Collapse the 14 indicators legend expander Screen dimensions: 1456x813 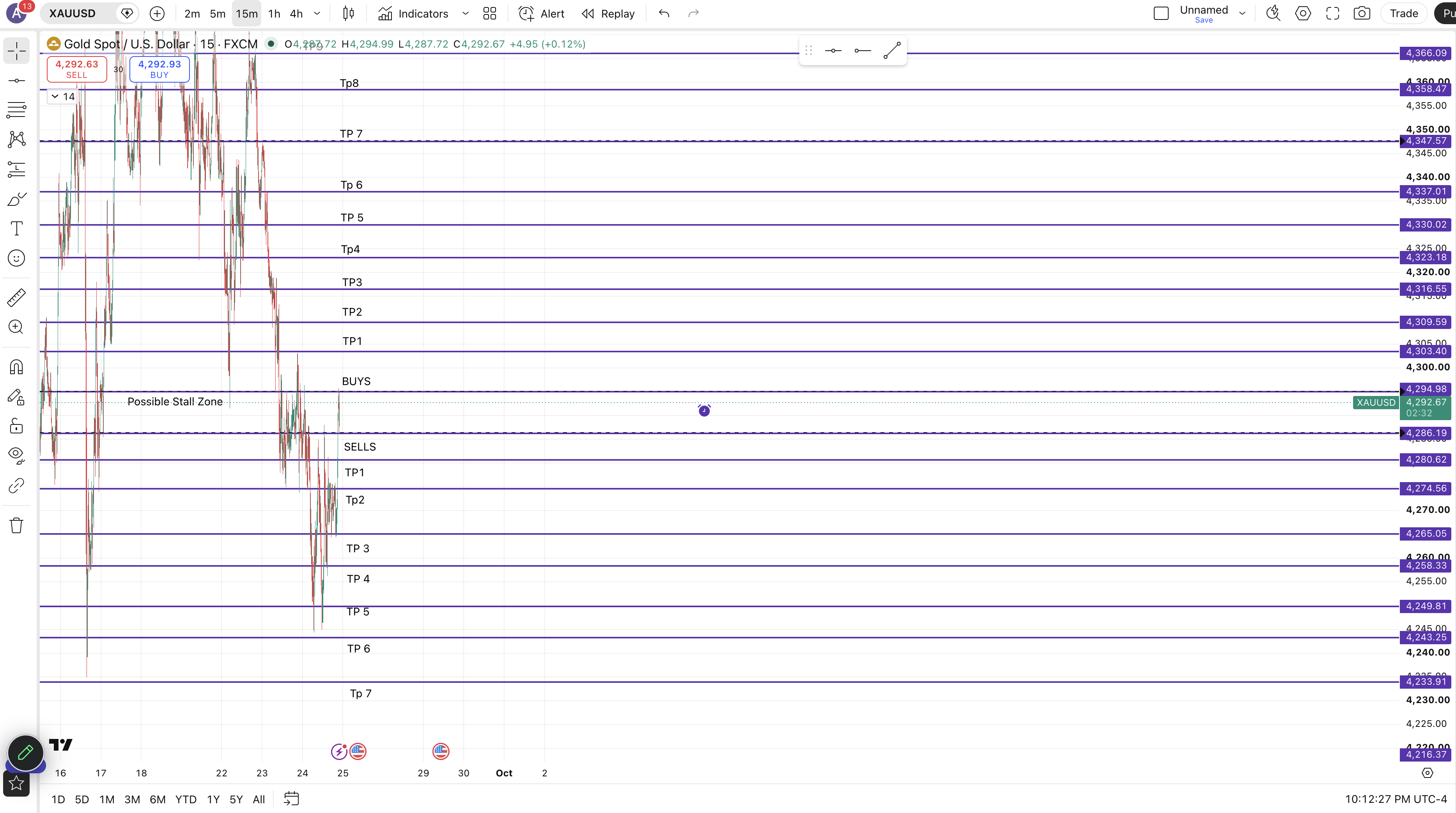tap(62, 97)
